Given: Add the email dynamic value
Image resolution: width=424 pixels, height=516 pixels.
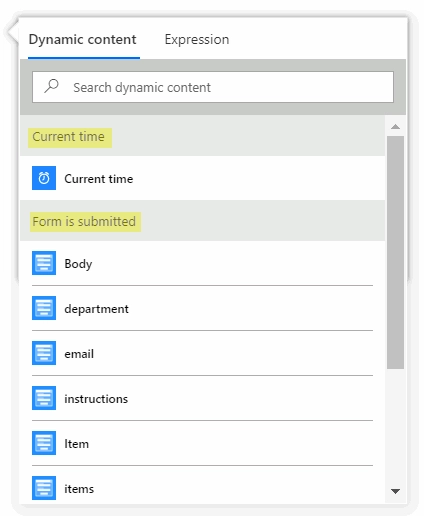Looking at the screenshot, I should pos(202,353).
